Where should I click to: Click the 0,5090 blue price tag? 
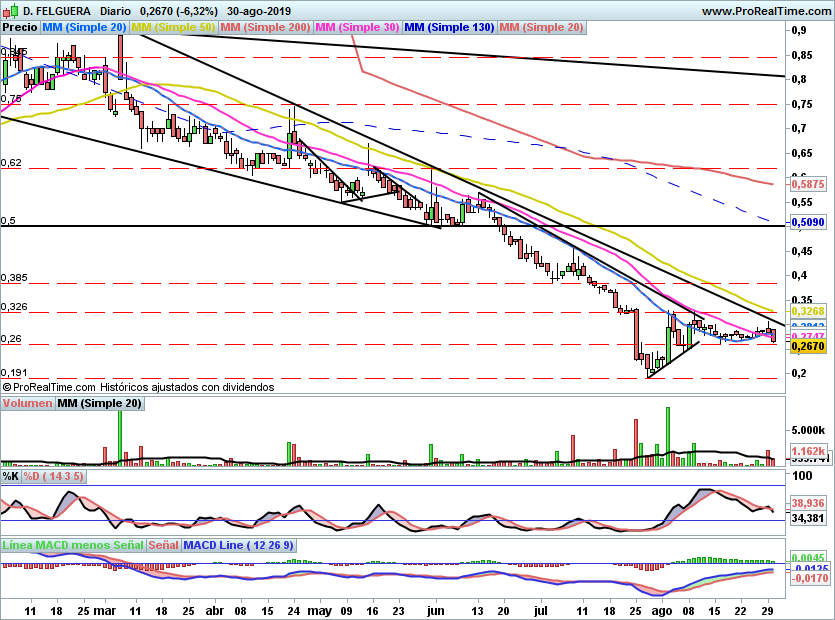click(x=808, y=222)
